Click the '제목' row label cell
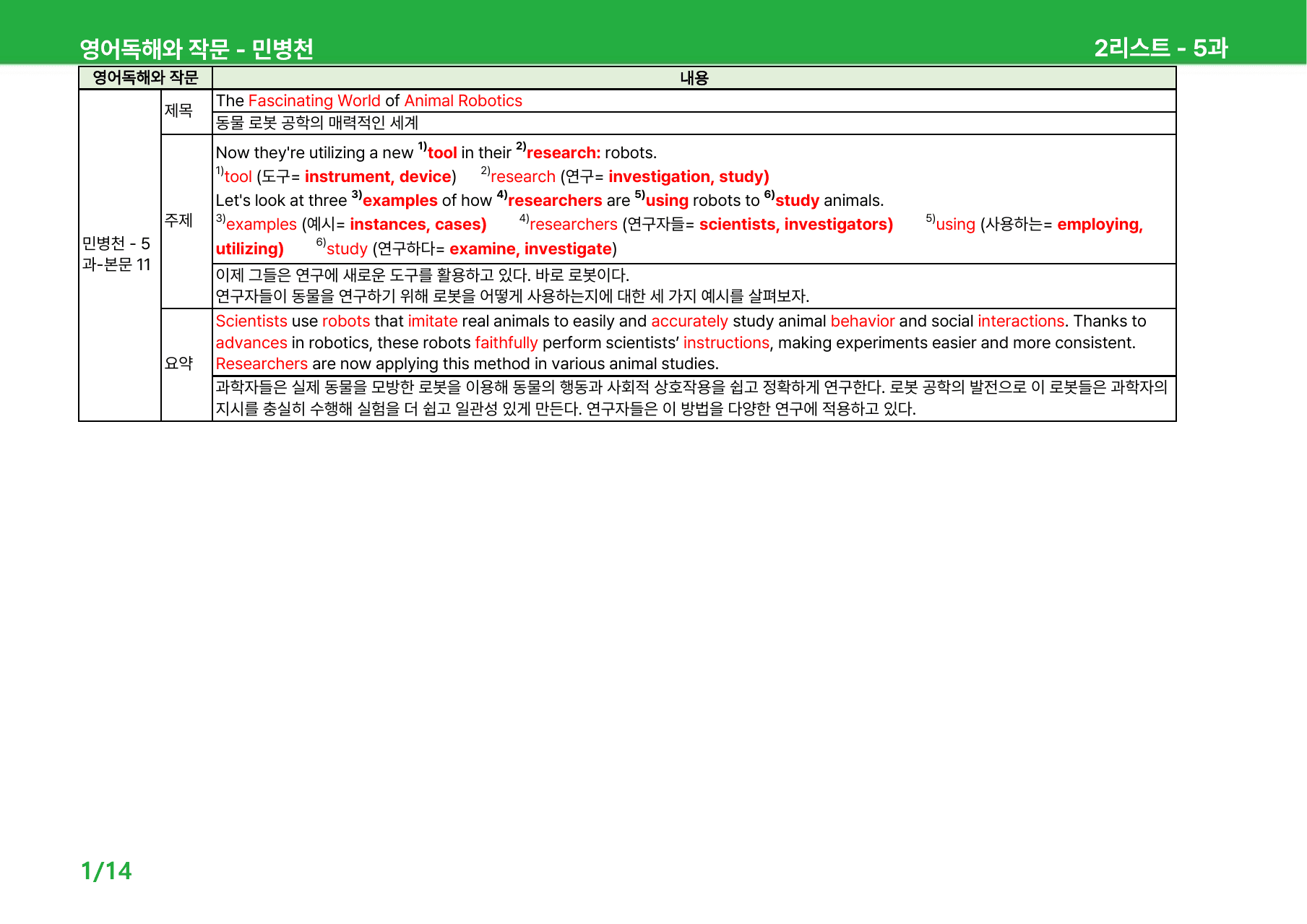This screenshot has height=924, width=1307. pyautogui.click(x=186, y=112)
